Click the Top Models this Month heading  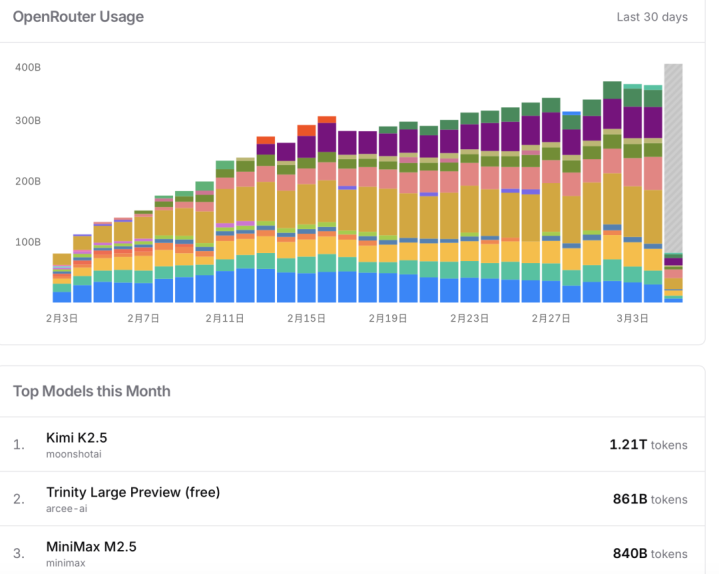tap(92, 391)
